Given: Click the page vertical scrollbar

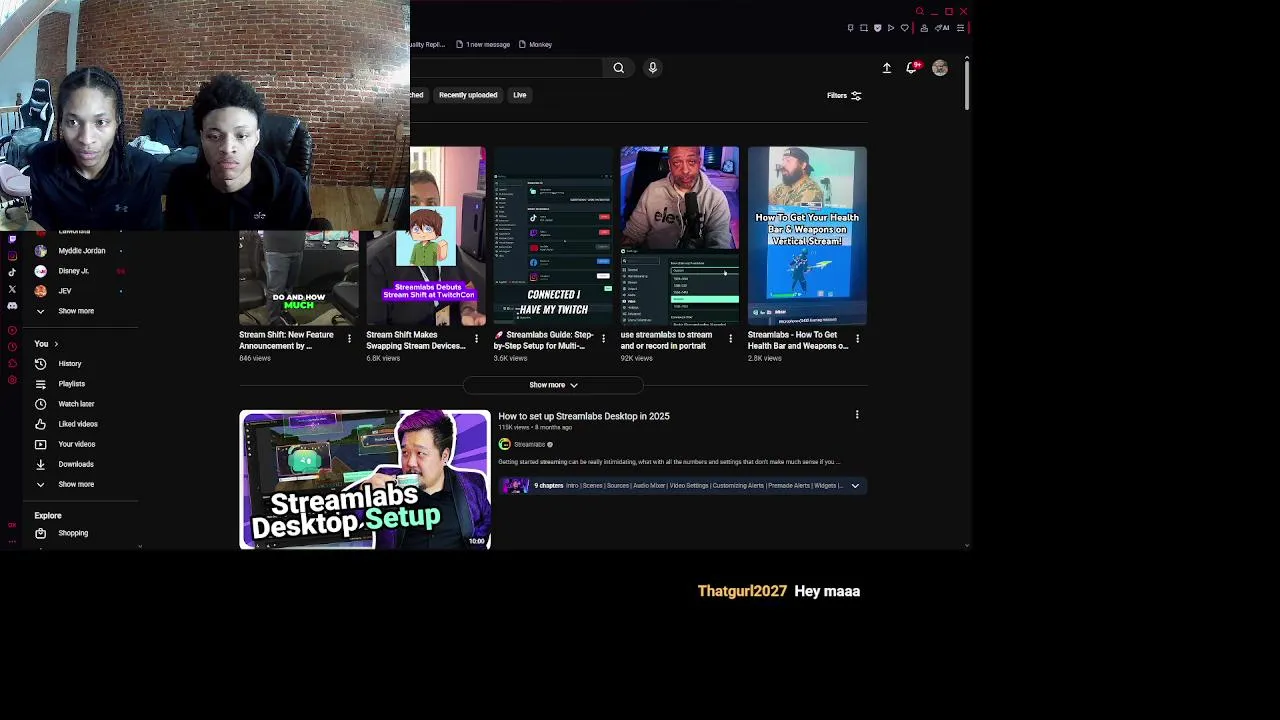Looking at the screenshot, I should [967, 85].
